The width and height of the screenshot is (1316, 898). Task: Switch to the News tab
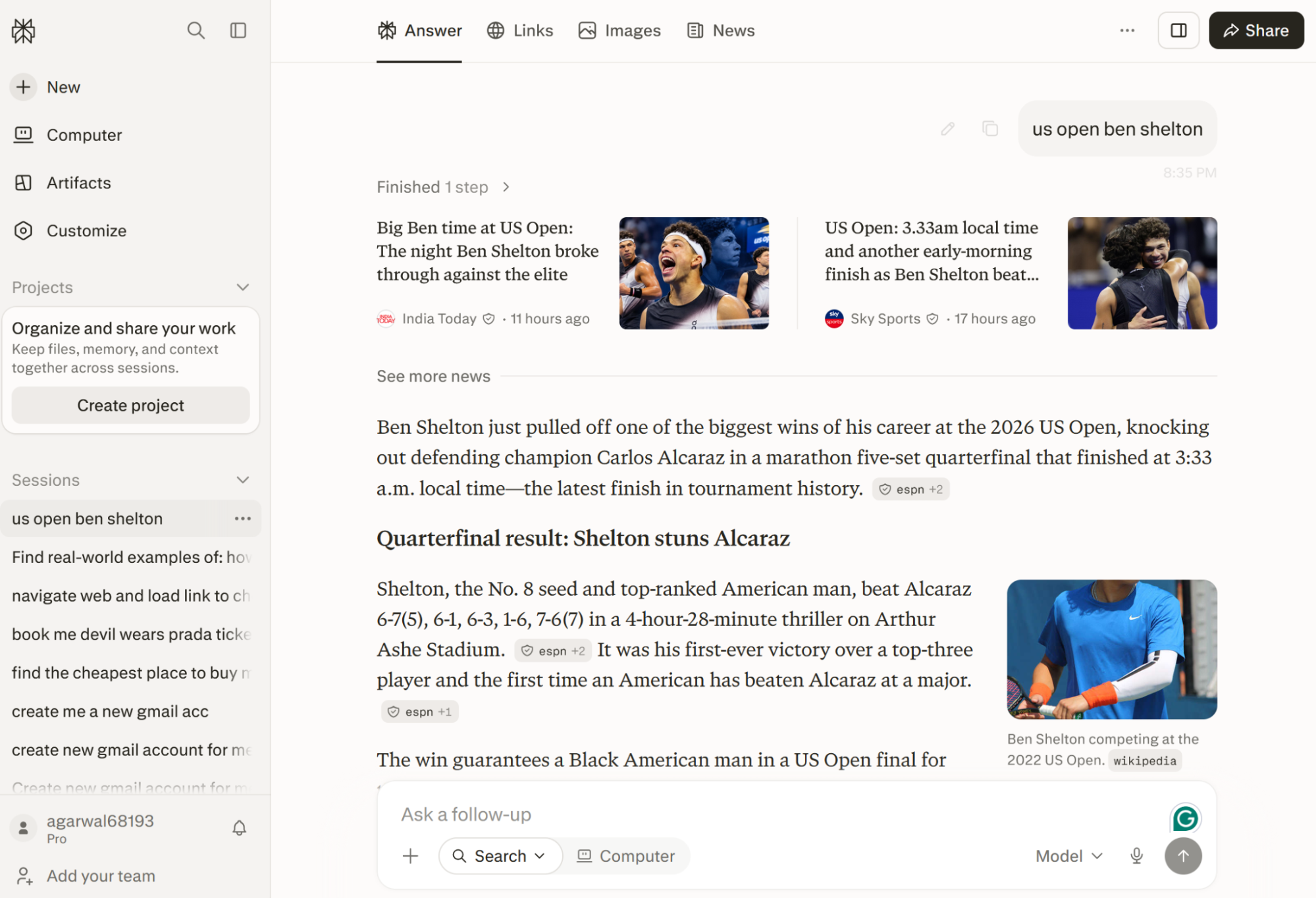(x=721, y=31)
